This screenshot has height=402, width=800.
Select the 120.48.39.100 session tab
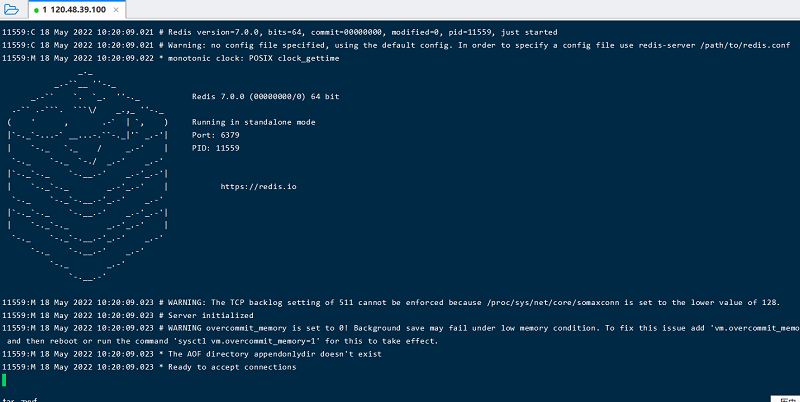coord(77,10)
